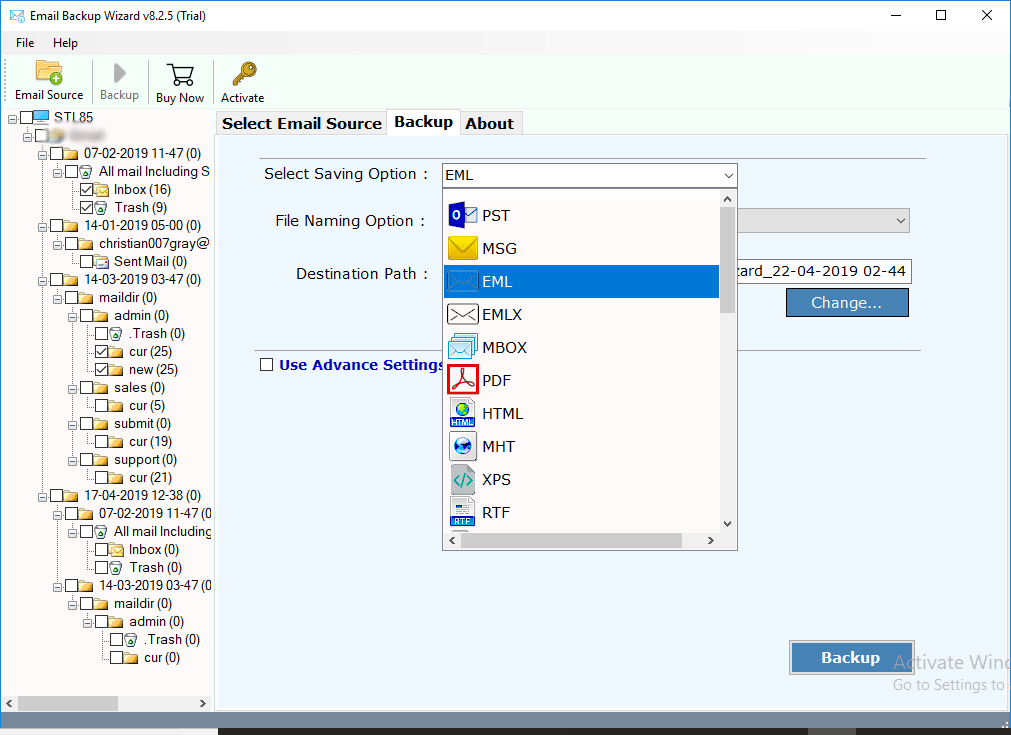
Task: Click the Email Backup Wizard title bar icon
Action: (x=17, y=15)
